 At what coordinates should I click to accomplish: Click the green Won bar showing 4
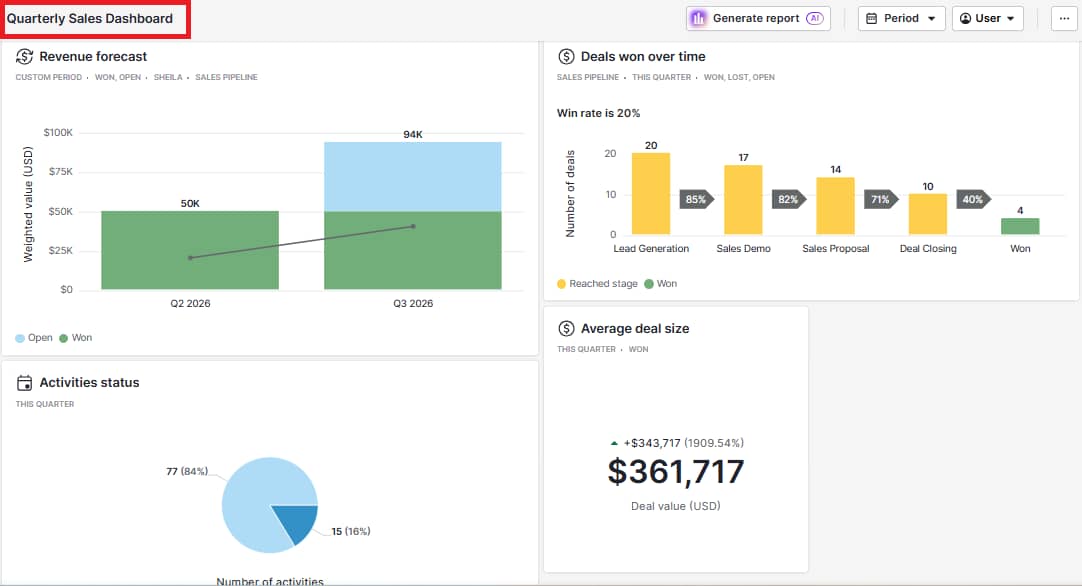1020,226
